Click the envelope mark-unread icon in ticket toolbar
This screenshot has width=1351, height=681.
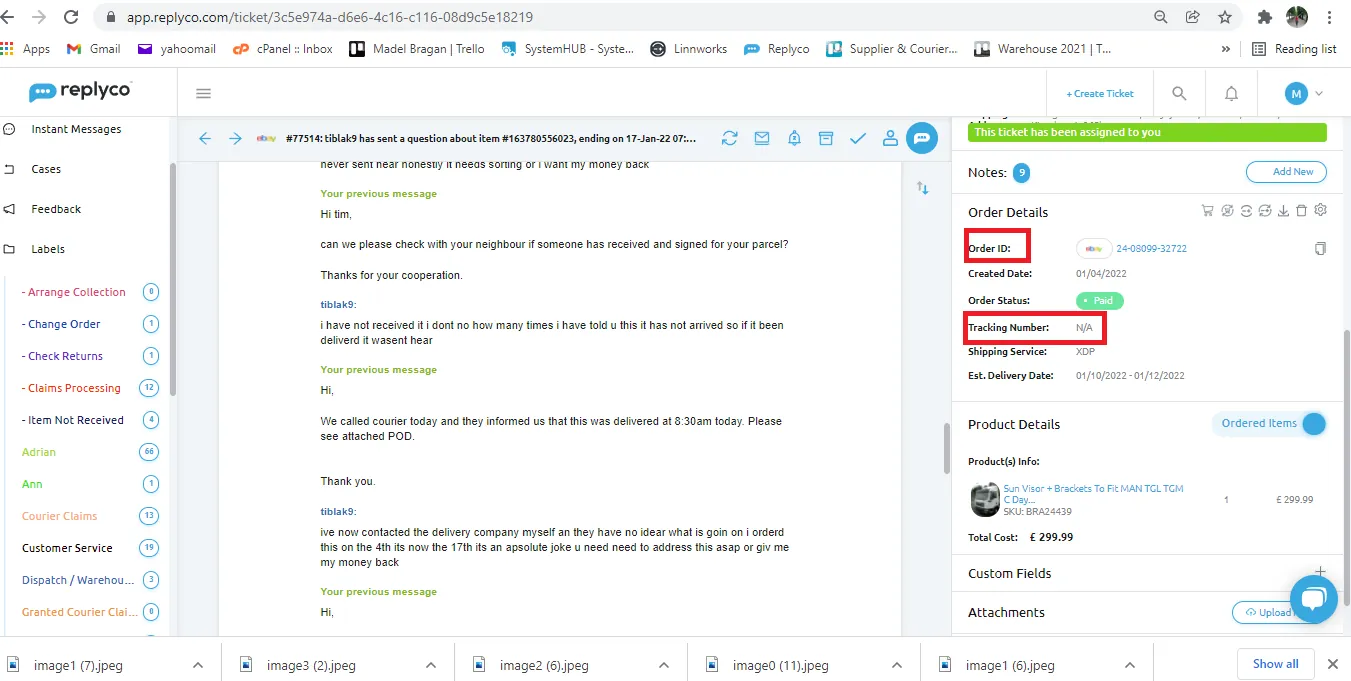pos(762,139)
